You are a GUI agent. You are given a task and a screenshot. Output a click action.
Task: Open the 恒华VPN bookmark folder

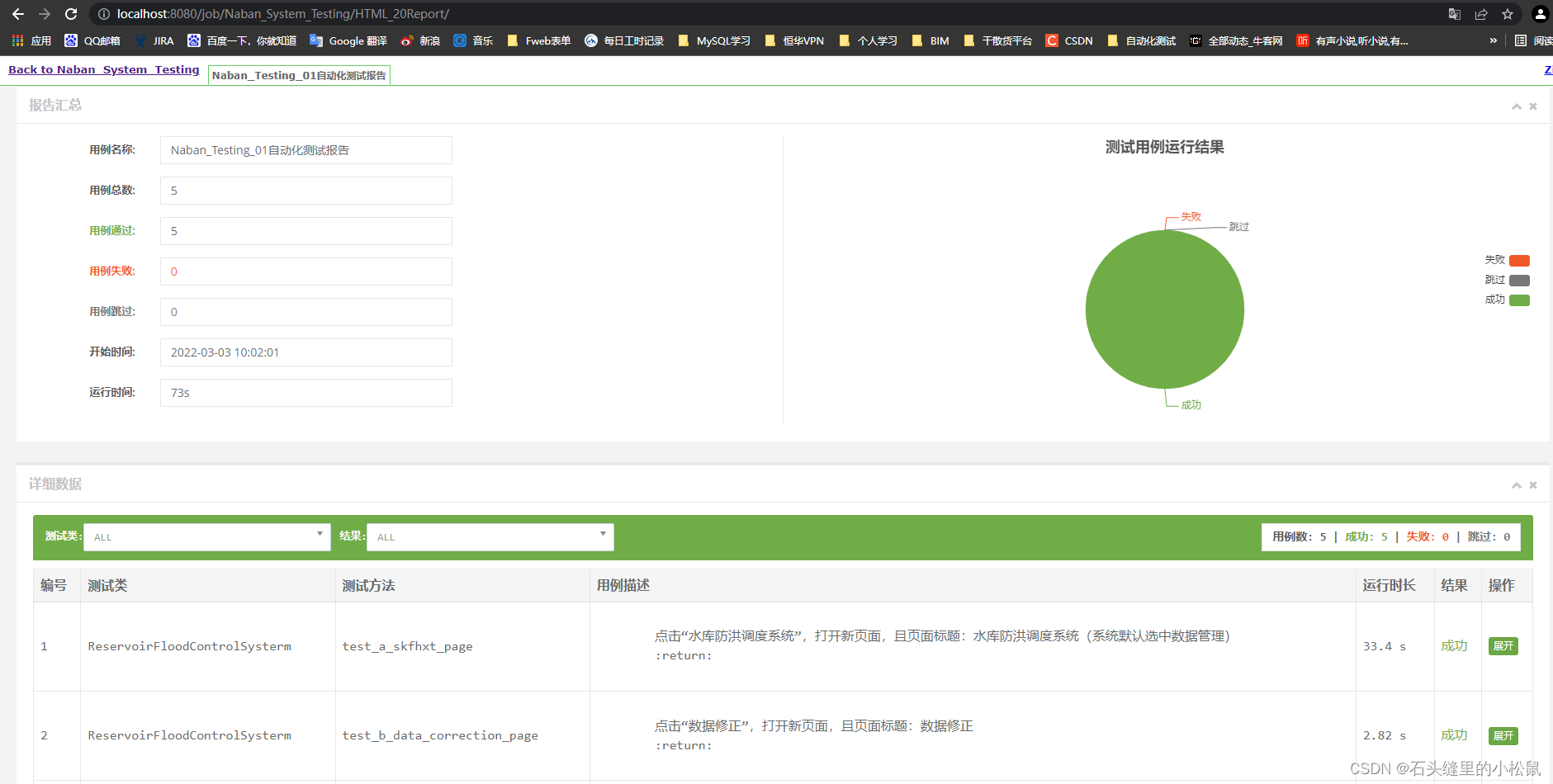tap(794, 40)
